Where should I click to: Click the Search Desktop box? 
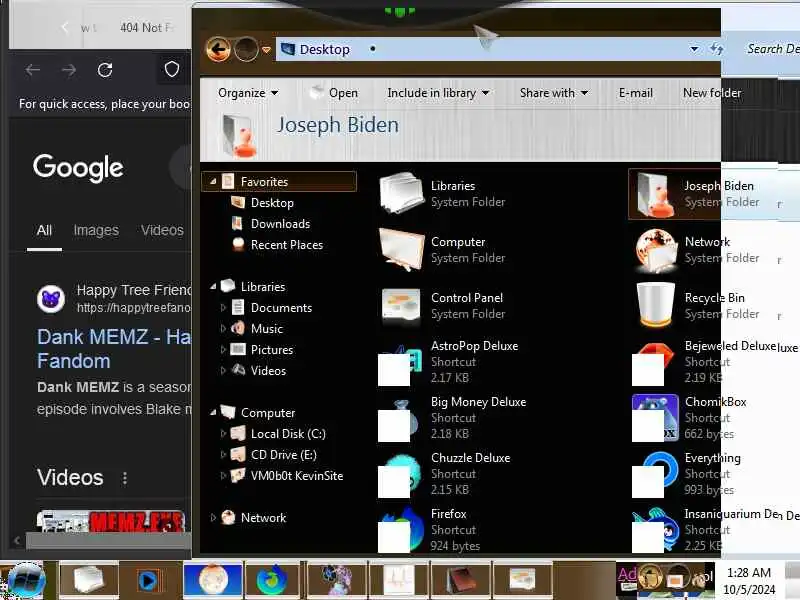pyautogui.click(x=771, y=49)
